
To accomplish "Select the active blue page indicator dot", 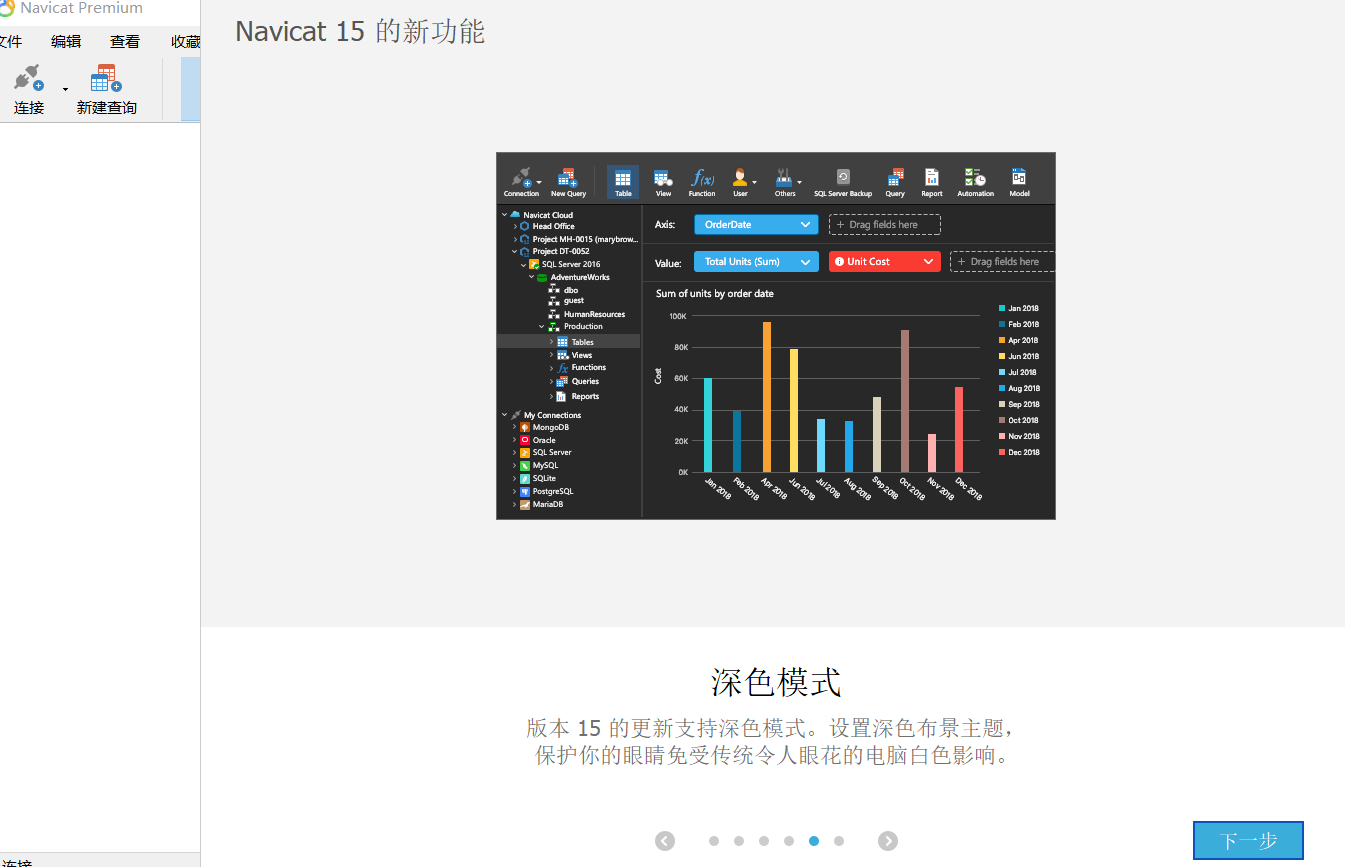I will (814, 841).
